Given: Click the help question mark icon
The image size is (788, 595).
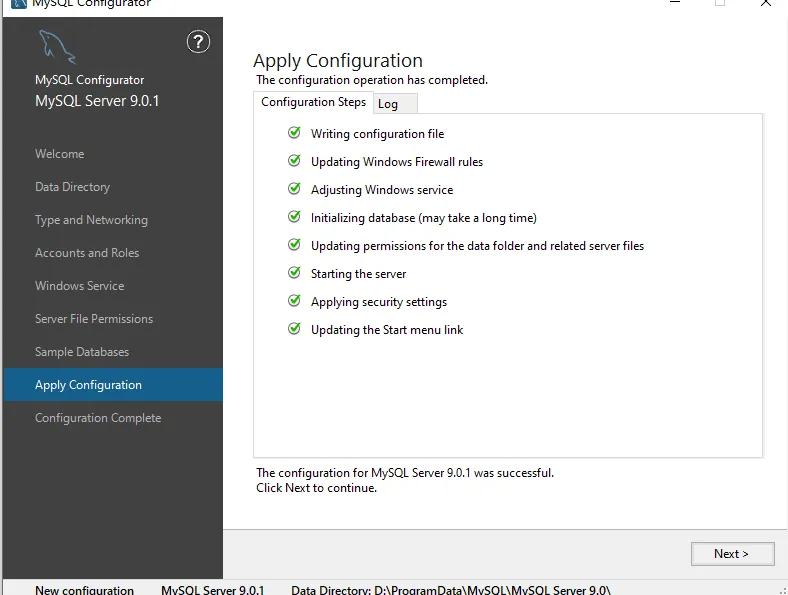Looking at the screenshot, I should tap(199, 42).
